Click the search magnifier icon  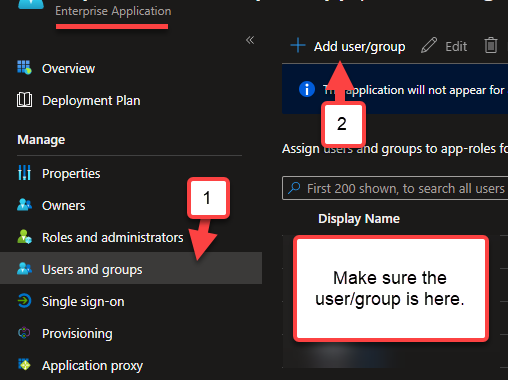coord(294,188)
